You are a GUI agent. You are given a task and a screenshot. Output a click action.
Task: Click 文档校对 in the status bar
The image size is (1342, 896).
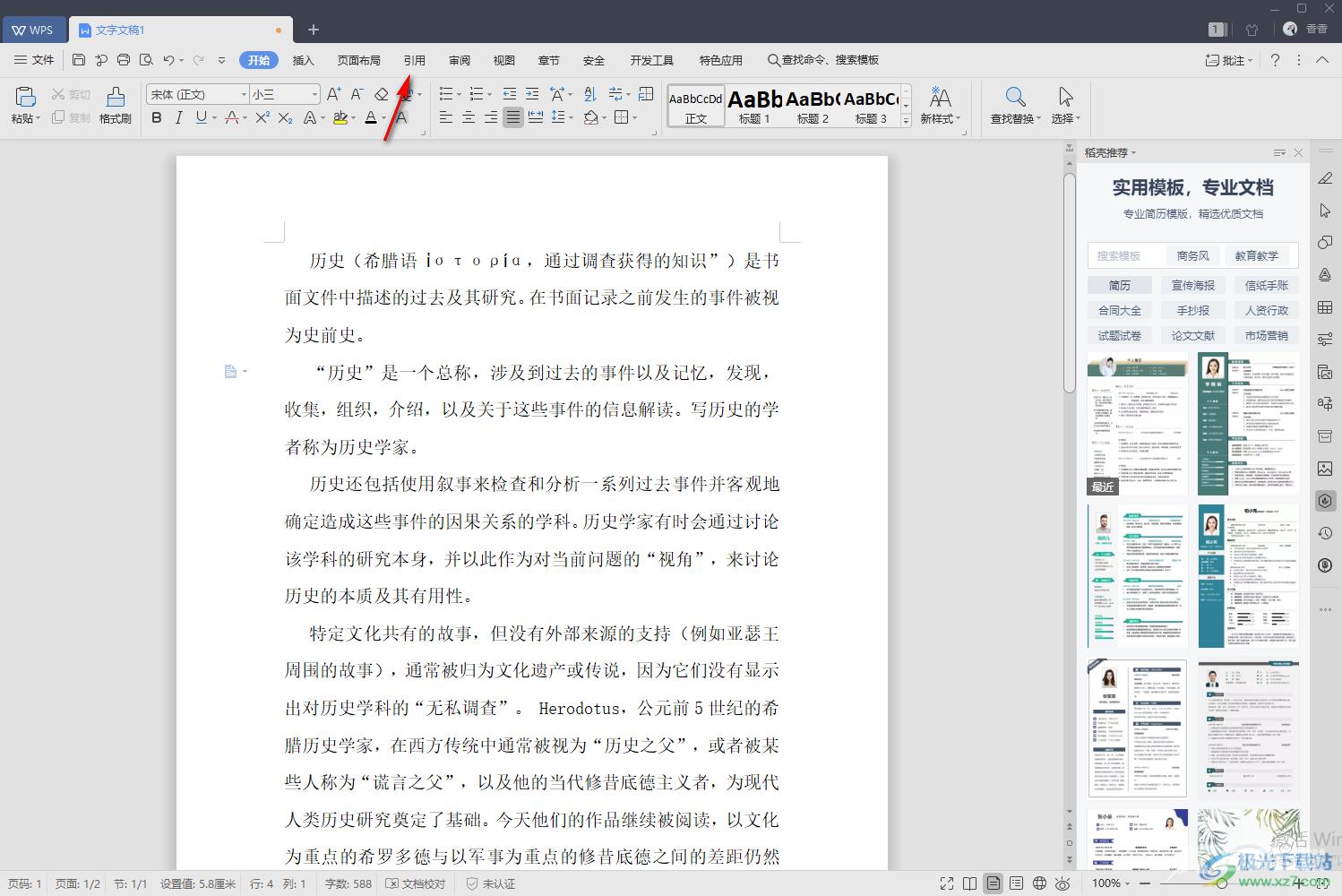tap(416, 883)
